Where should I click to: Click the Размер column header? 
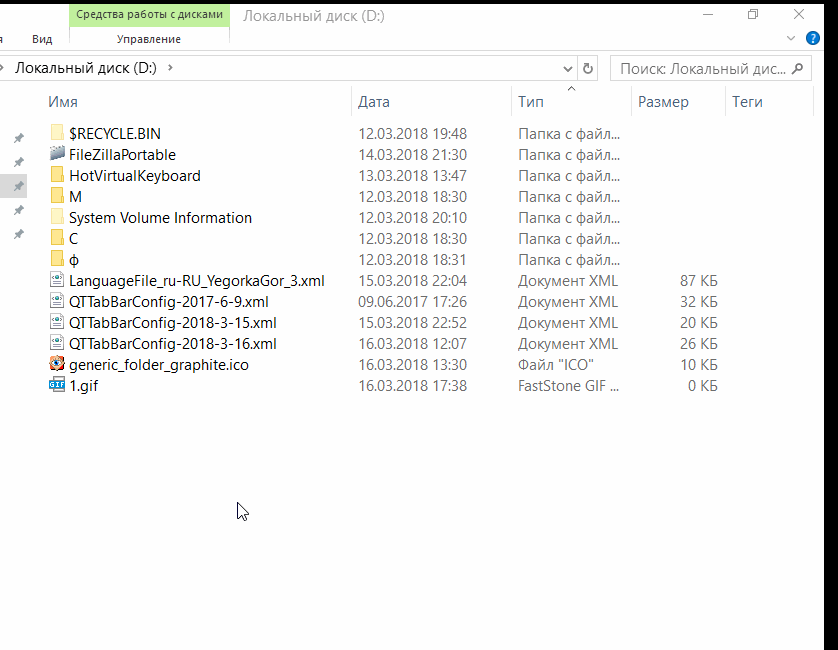[x=663, y=102]
